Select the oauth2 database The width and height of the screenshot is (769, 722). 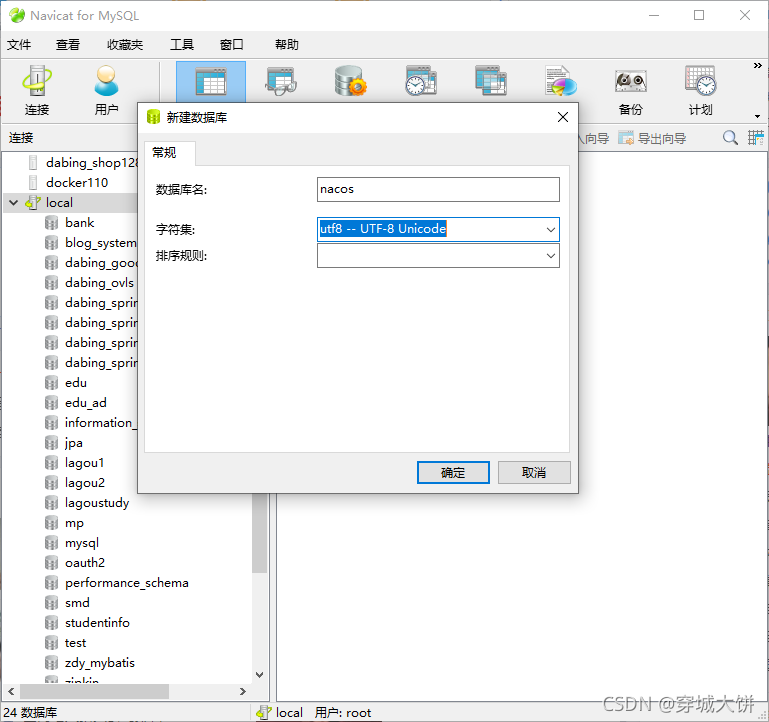[75, 563]
